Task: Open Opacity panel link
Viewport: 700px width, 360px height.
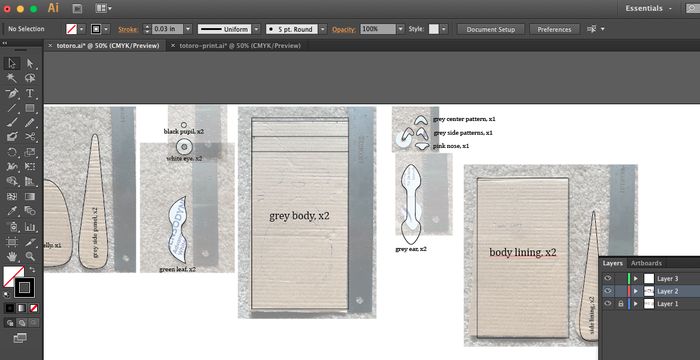Action: (344, 29)
